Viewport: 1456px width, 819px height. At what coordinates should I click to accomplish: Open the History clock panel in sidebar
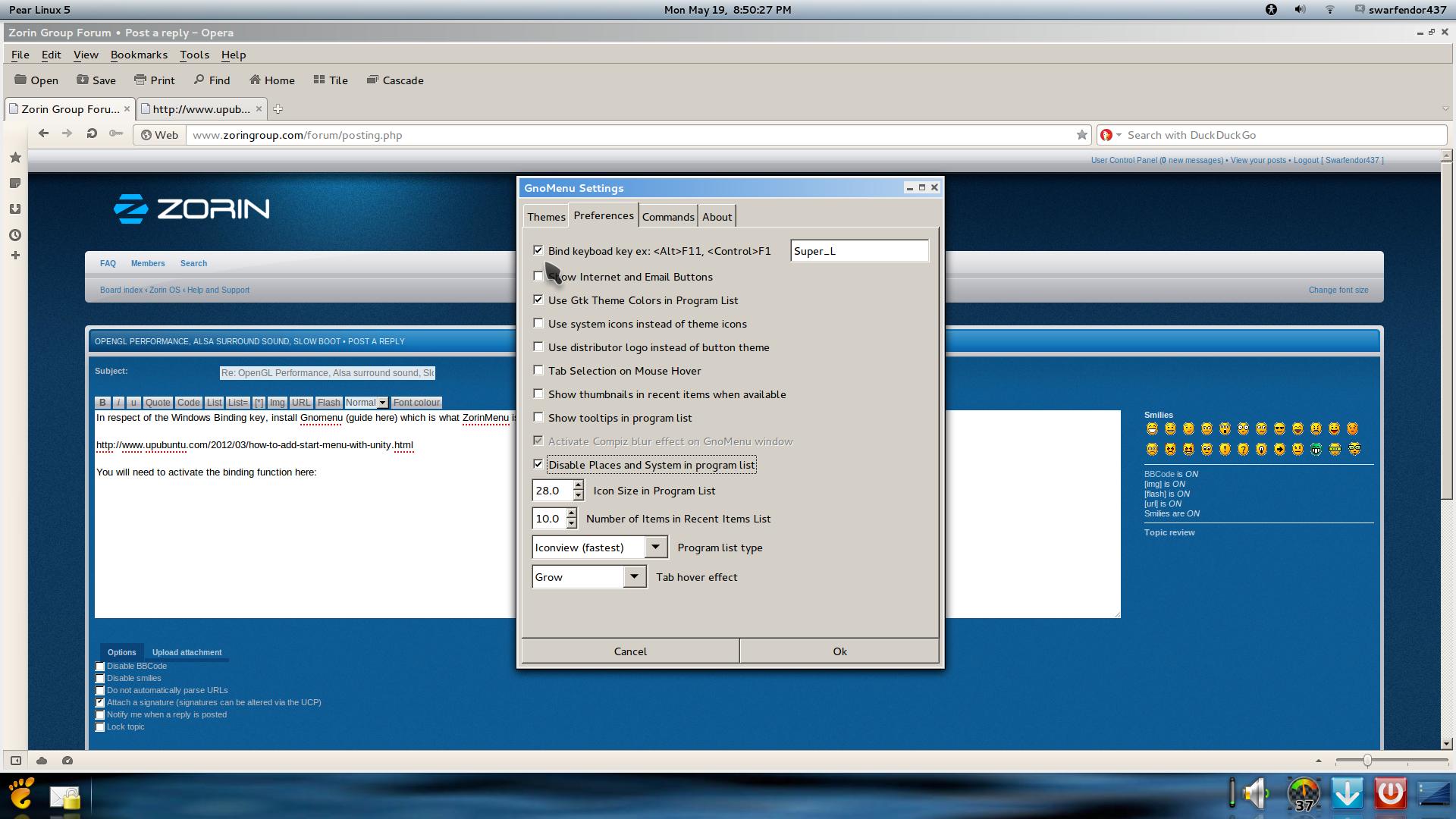15,235
